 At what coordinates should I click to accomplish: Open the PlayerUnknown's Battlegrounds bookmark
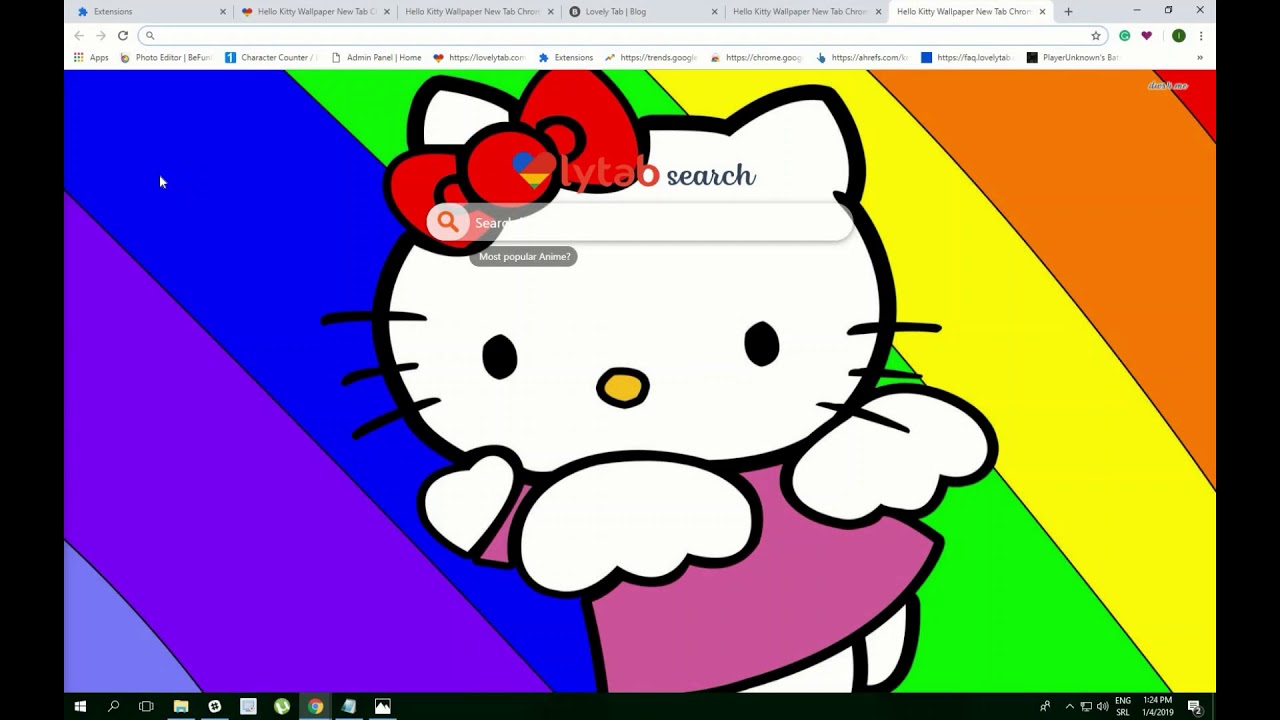click(x=1073, y=58)
